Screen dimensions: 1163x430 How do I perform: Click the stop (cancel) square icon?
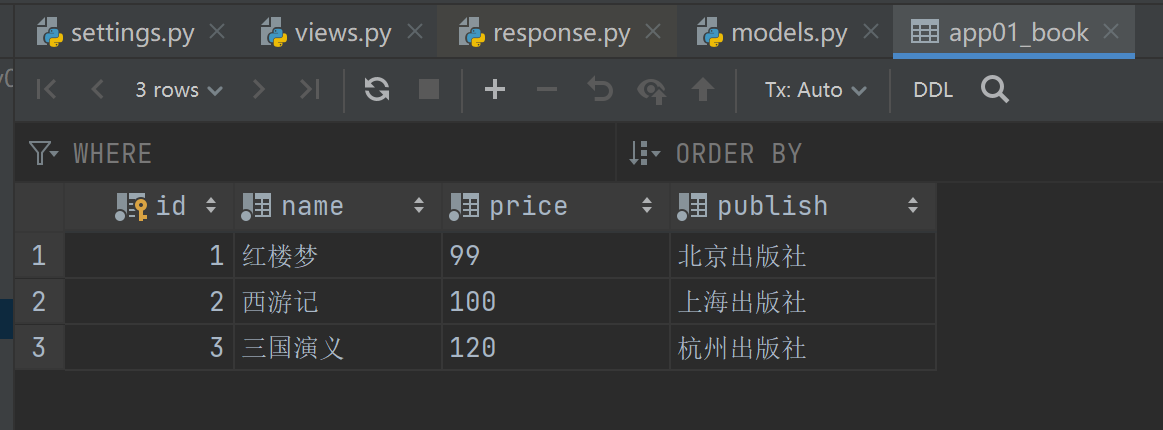point(429,90)
